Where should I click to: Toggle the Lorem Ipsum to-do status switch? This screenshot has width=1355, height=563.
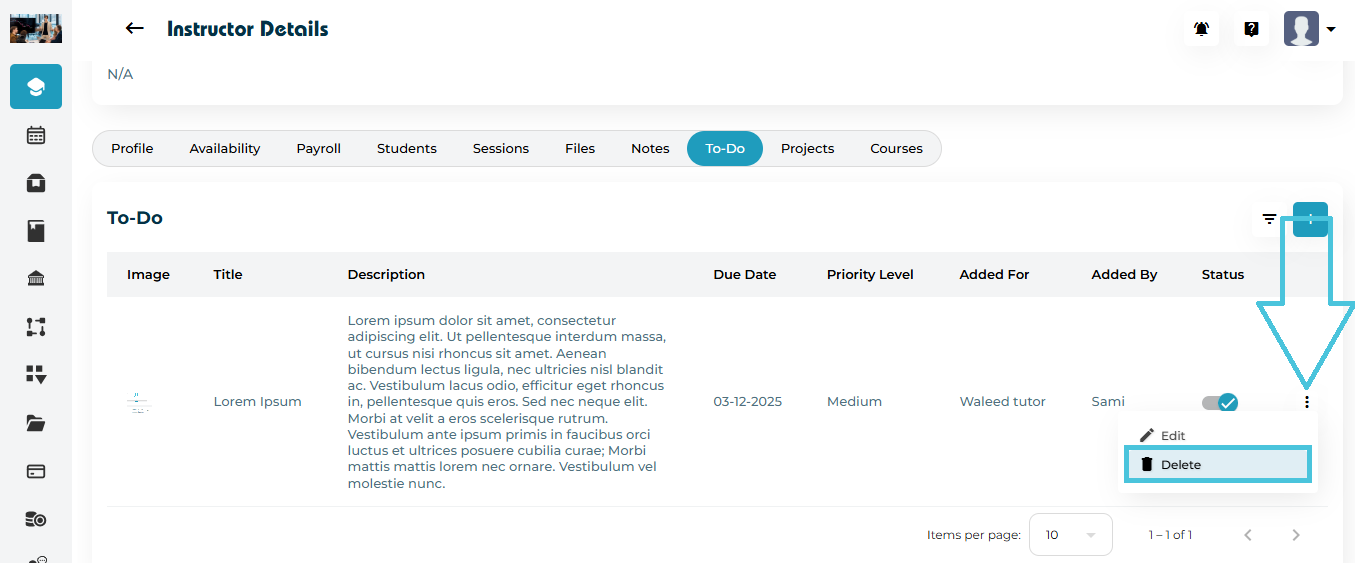1220,402
